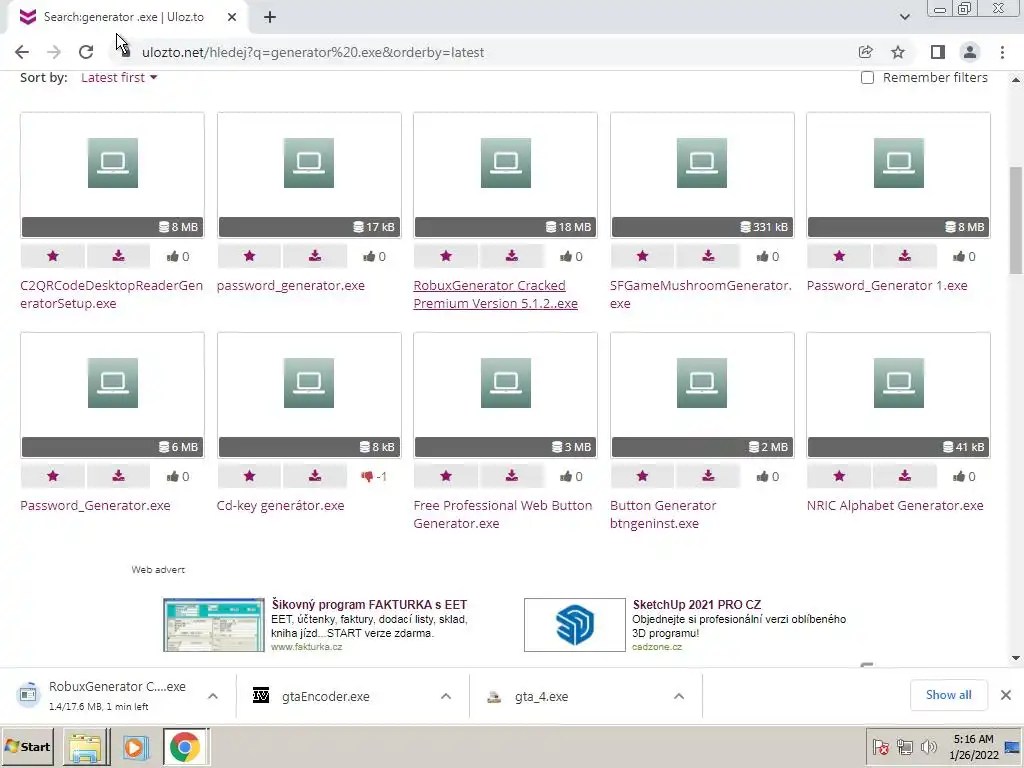Open SFGameMushroomGenerator.exe link

click(701, 295)
